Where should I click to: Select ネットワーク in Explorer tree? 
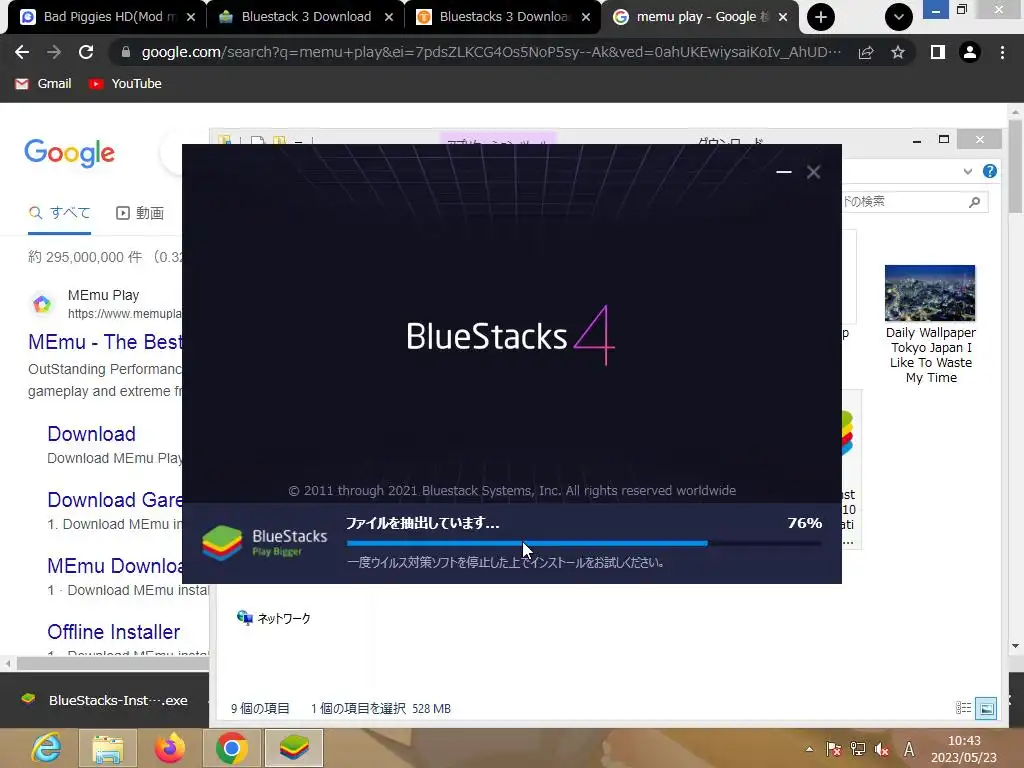click(x=274, y=618)
